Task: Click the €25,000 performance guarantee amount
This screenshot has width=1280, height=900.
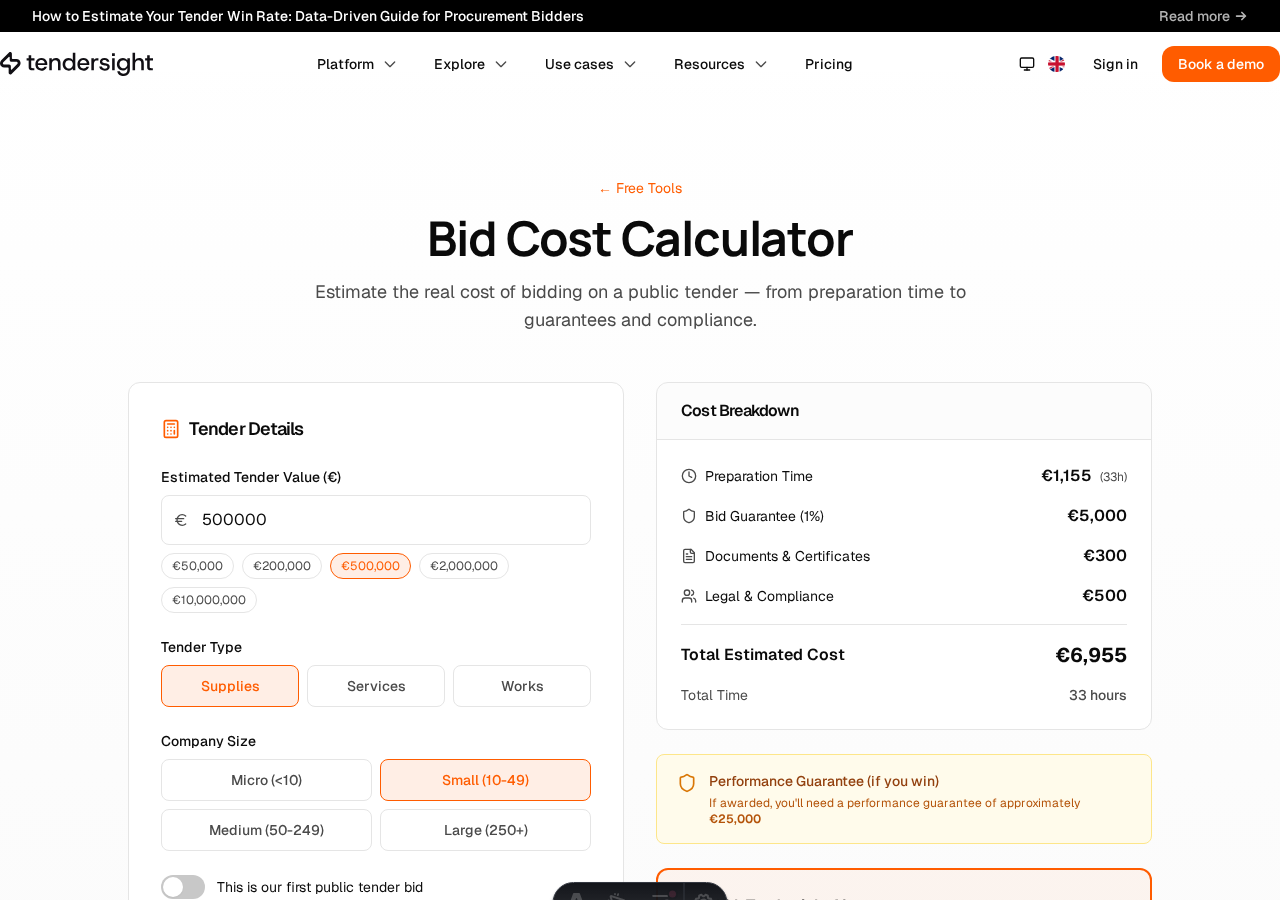Action: pyautogui.click(x=735, y=819)
